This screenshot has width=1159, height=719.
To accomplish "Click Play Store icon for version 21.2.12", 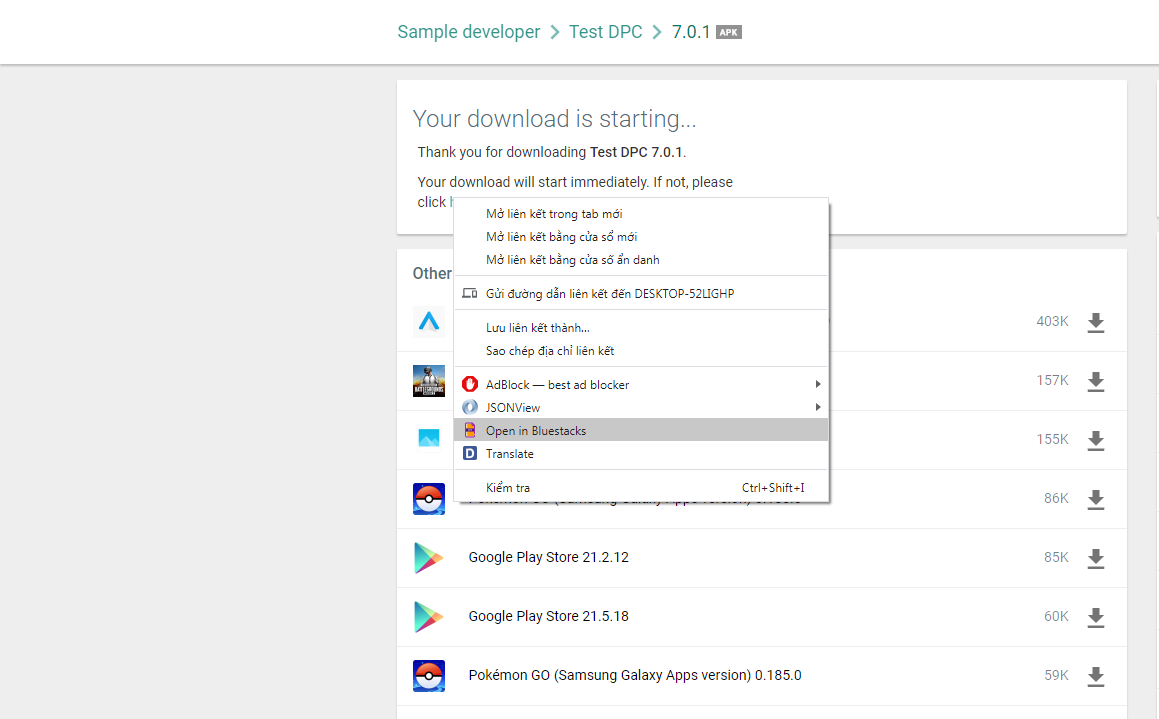I will coord(429,558).
